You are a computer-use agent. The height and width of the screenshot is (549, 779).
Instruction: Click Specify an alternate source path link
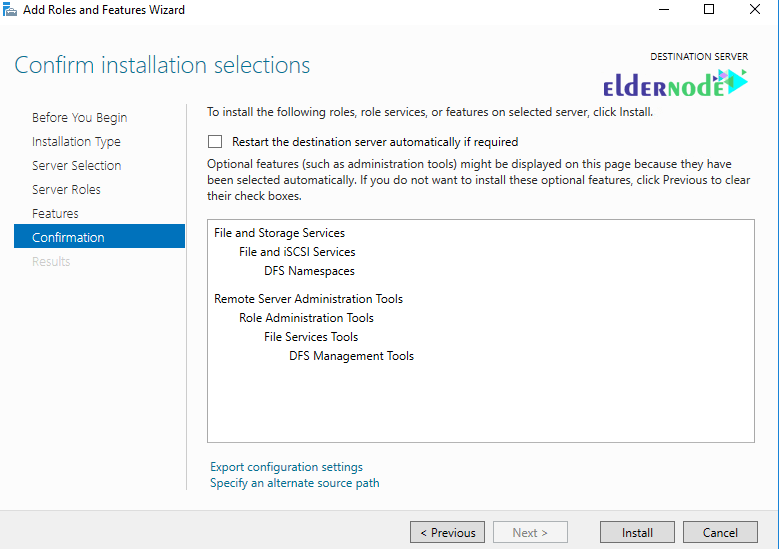point(295,483)
